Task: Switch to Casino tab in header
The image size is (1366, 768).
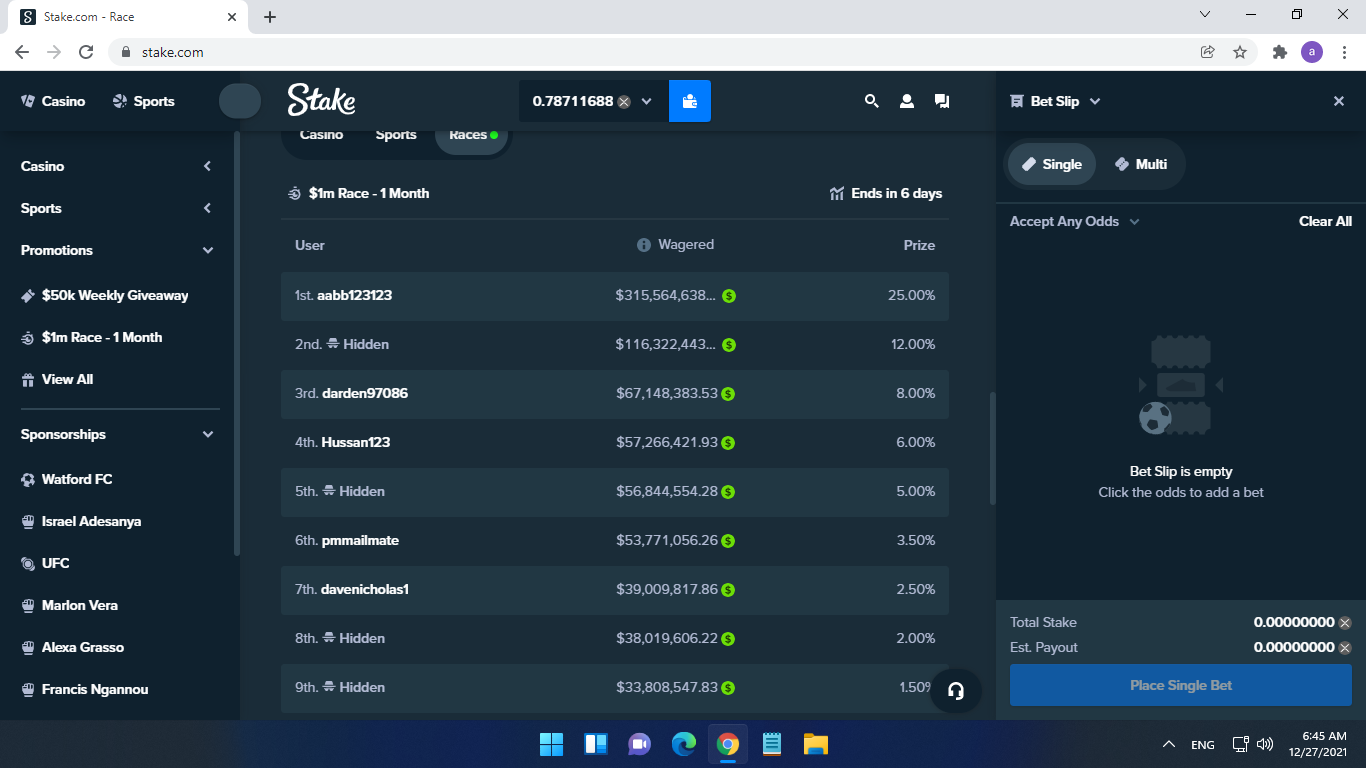Action: (x=53, y=101)
